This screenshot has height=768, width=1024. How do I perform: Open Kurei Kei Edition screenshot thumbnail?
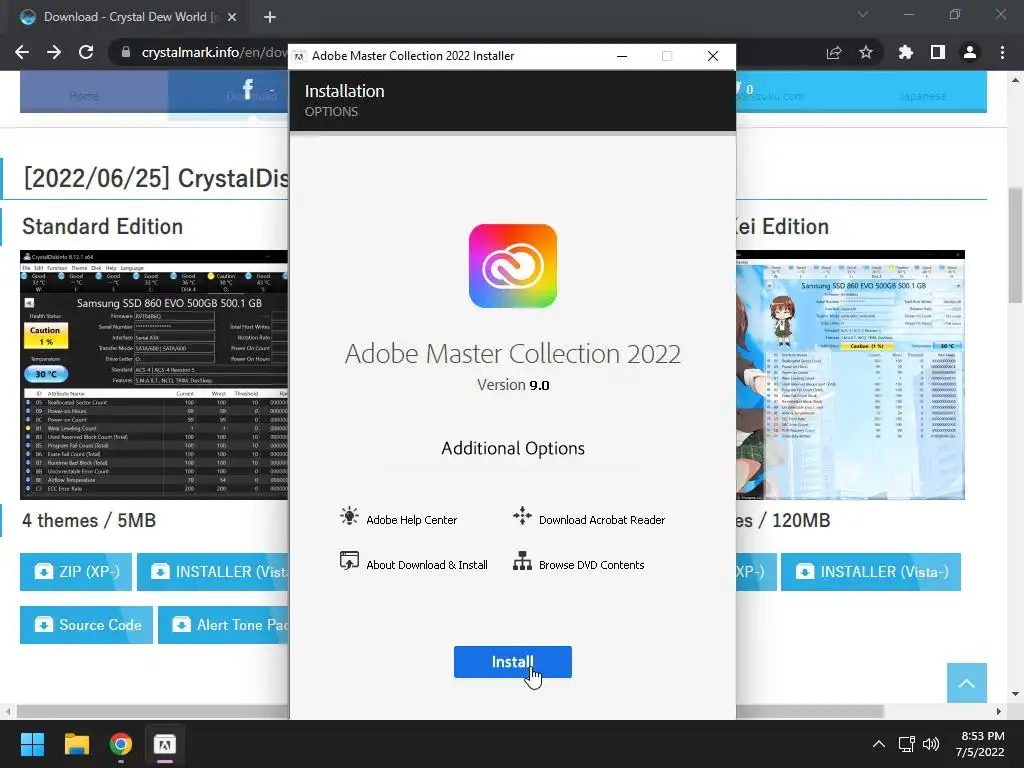click(850, 375)
